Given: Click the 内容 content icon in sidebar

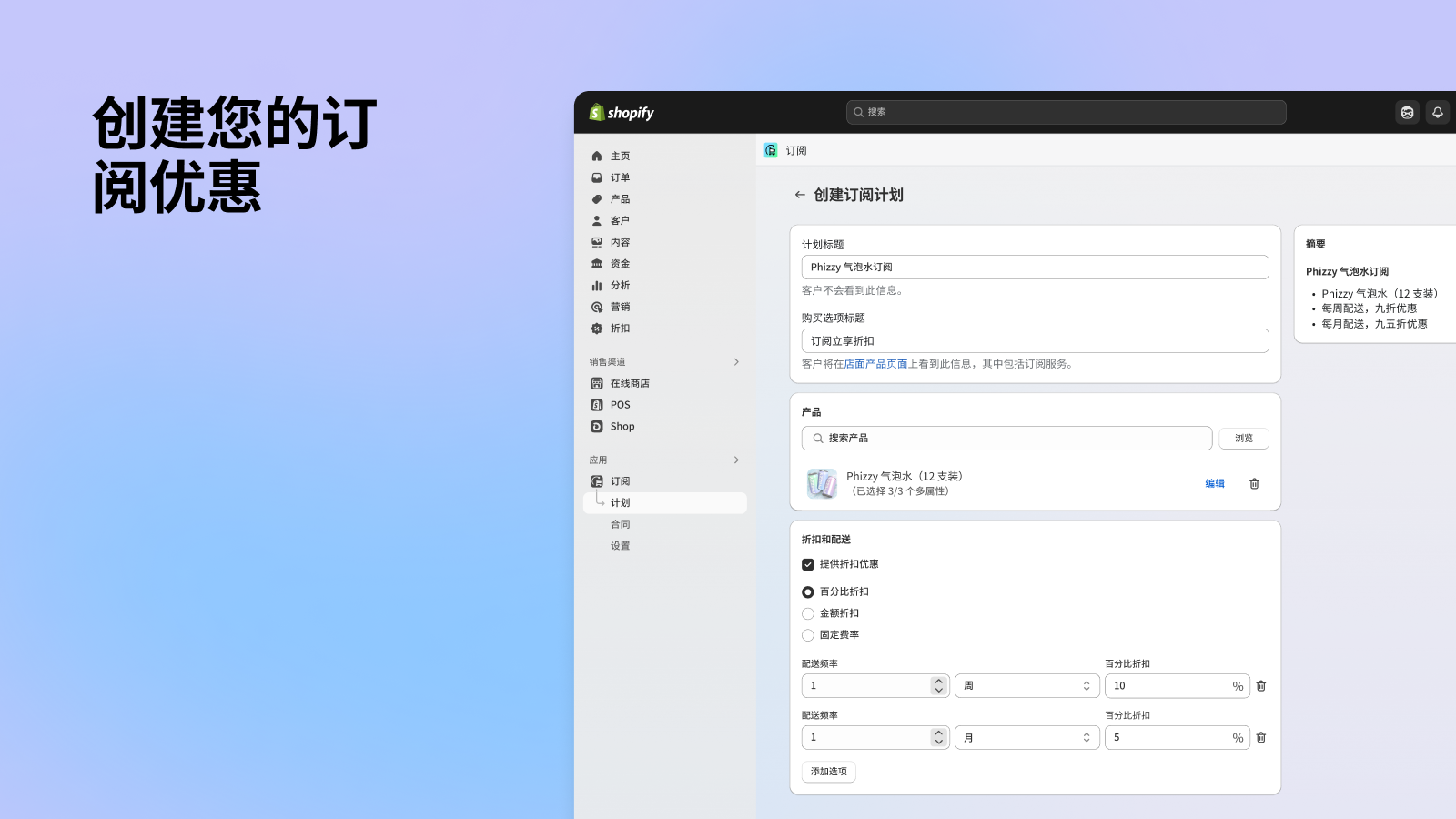Looking at the screenshot, I should click(x=597, y=242).
